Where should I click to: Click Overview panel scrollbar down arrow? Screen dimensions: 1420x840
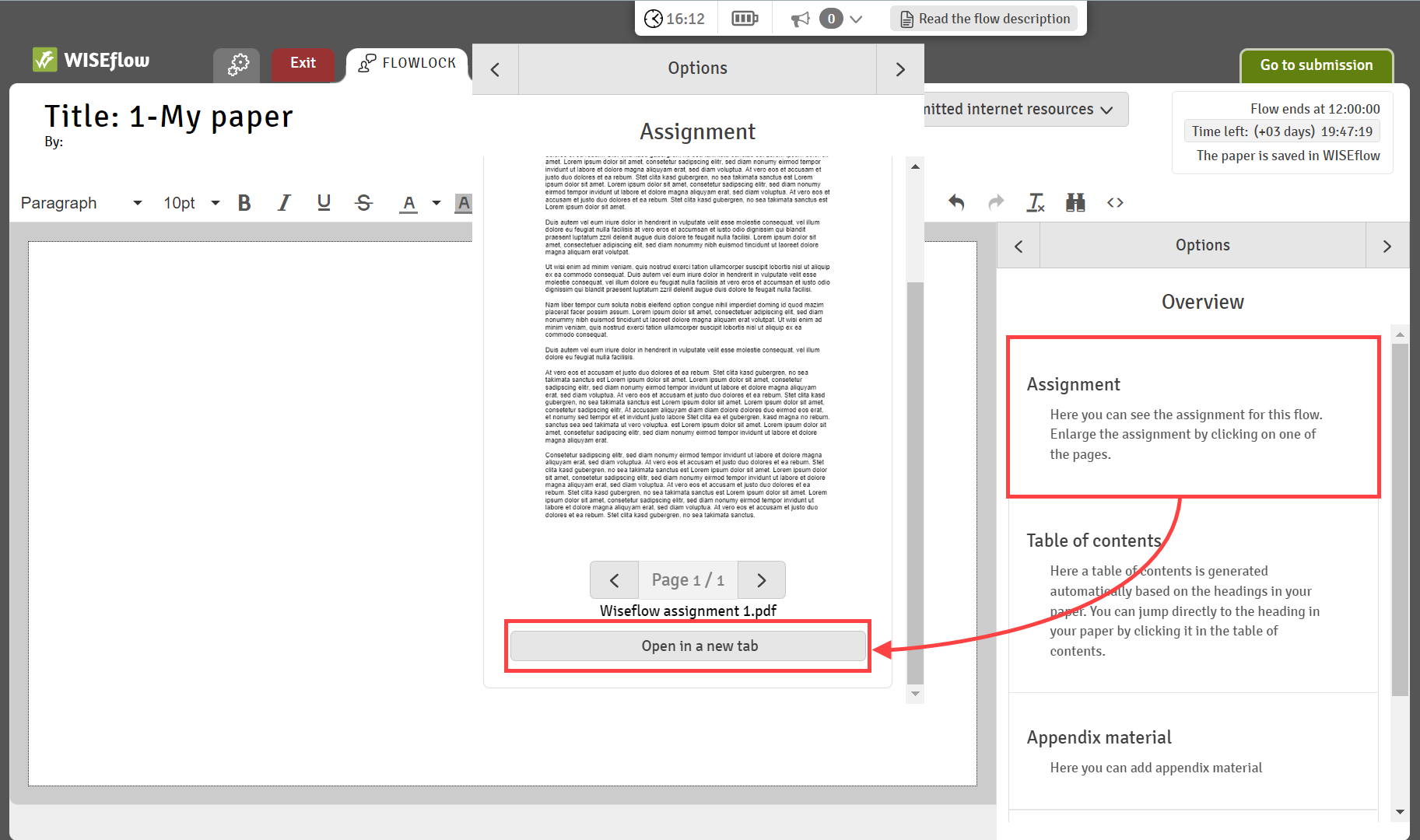pyautogui.click(x=1400, y=812)
